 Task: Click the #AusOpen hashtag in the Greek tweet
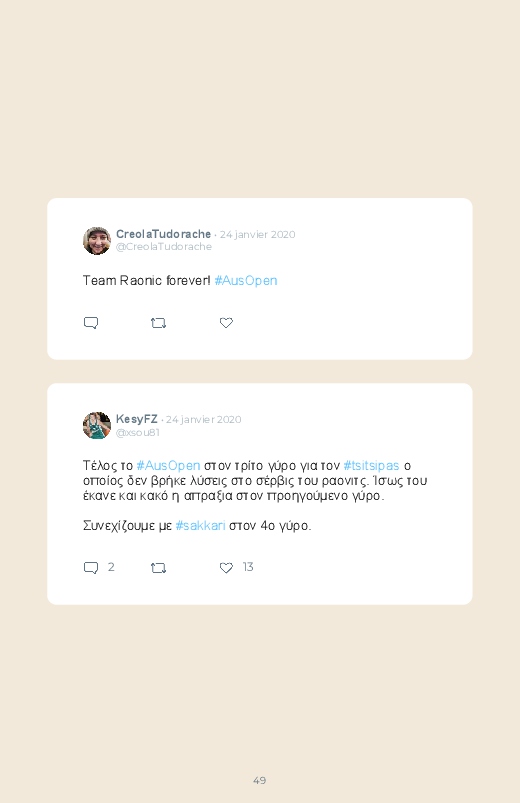pos(168,466)
